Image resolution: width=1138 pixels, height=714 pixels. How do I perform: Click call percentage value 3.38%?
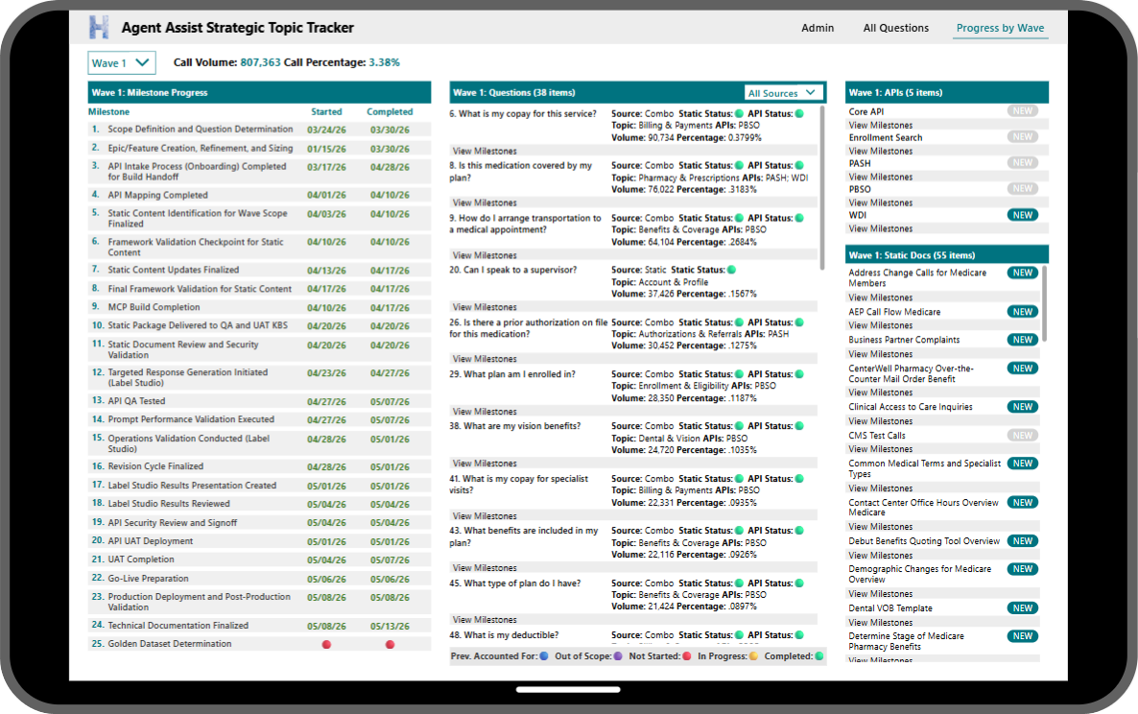385,62
